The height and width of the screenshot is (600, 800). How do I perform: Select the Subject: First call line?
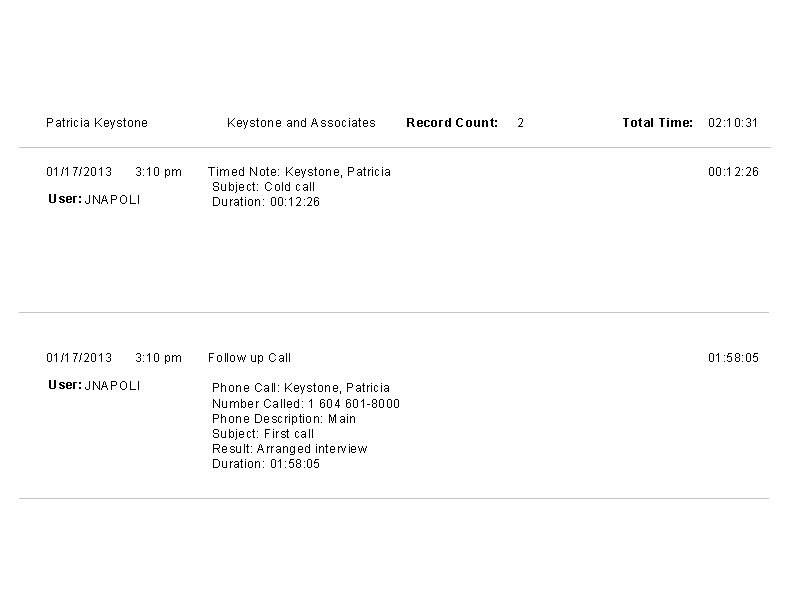(263, 434)
